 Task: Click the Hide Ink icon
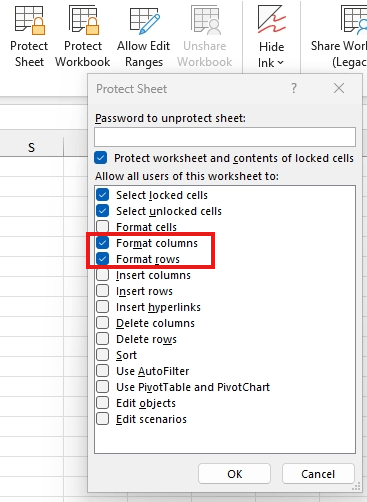[x=272, y=19]
